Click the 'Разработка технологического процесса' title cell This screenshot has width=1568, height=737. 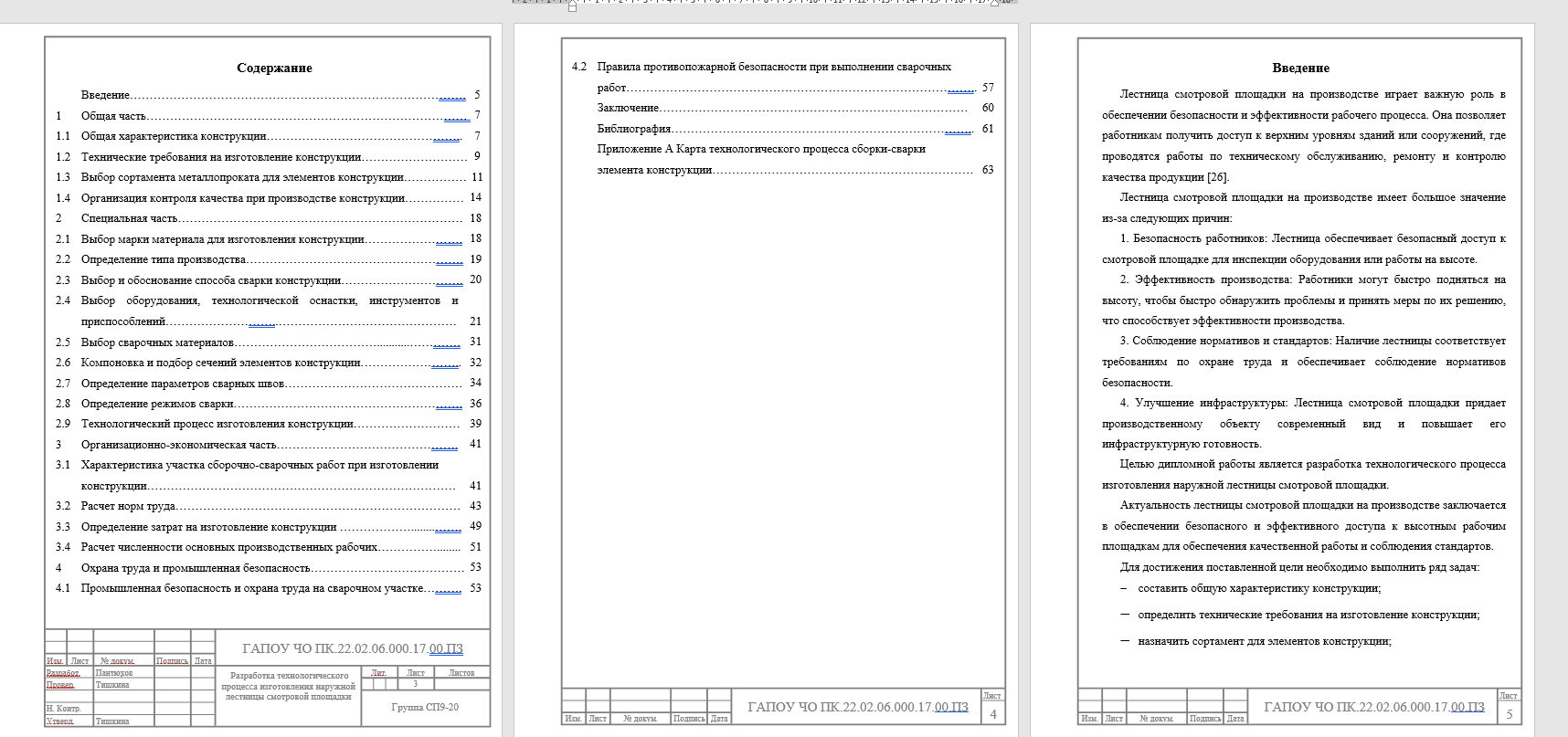288,686
